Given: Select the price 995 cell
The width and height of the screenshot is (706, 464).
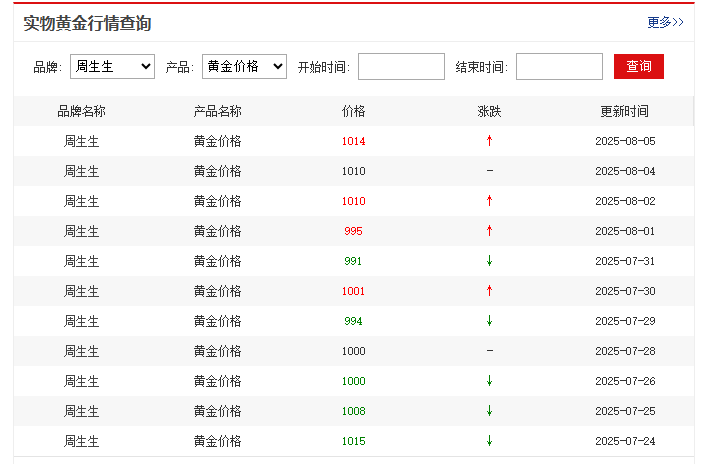Looking at the screenshot, I should pos(353,231).
